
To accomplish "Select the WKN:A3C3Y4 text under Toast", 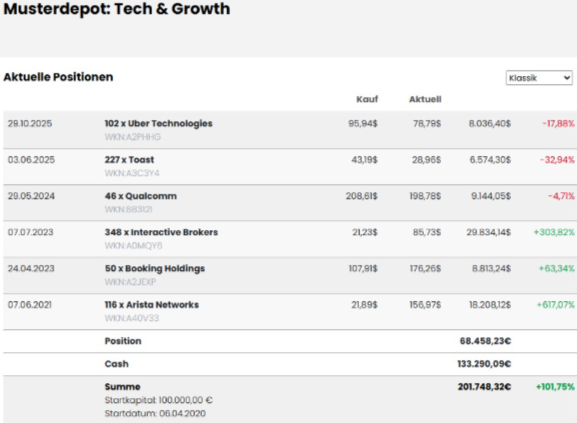I will tap(132, 173).
